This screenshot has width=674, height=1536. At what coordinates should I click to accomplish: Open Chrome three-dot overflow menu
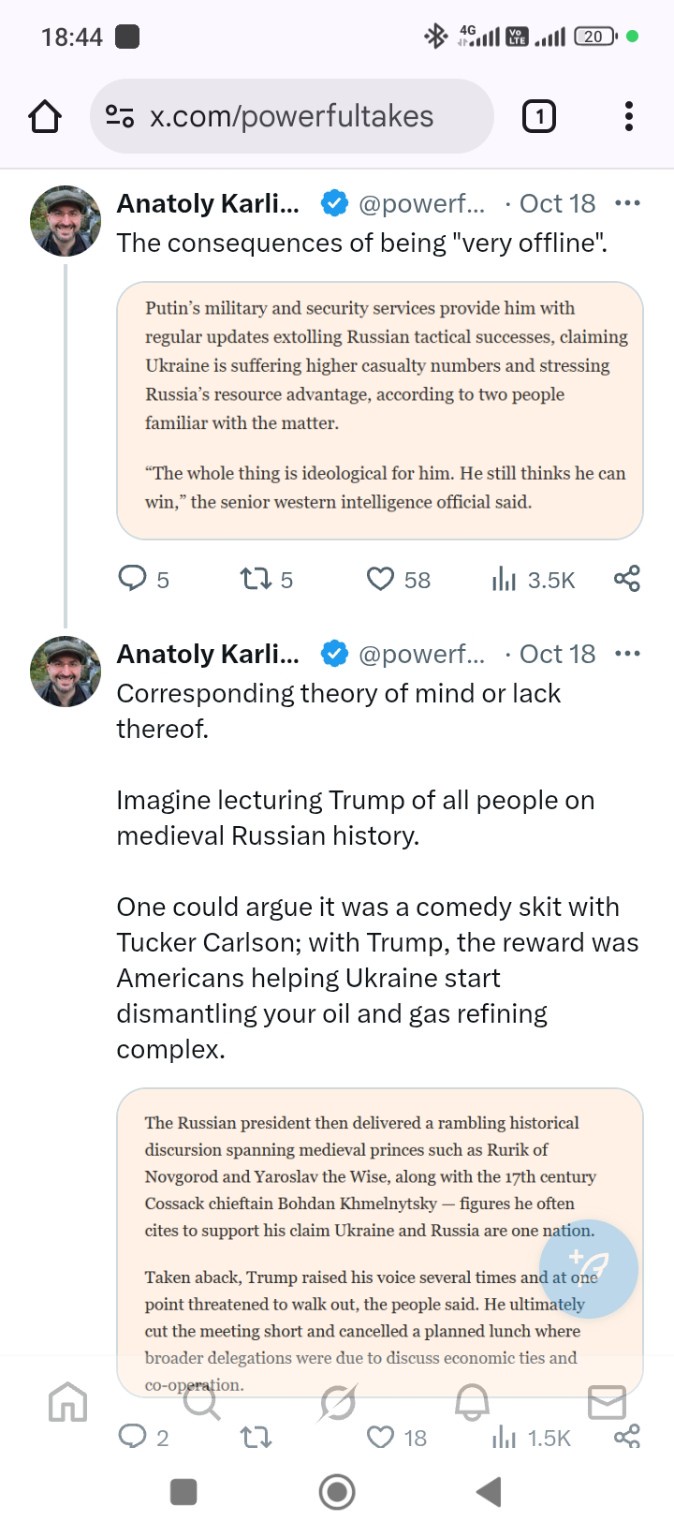pyautogui.click(x=628, y=117)
